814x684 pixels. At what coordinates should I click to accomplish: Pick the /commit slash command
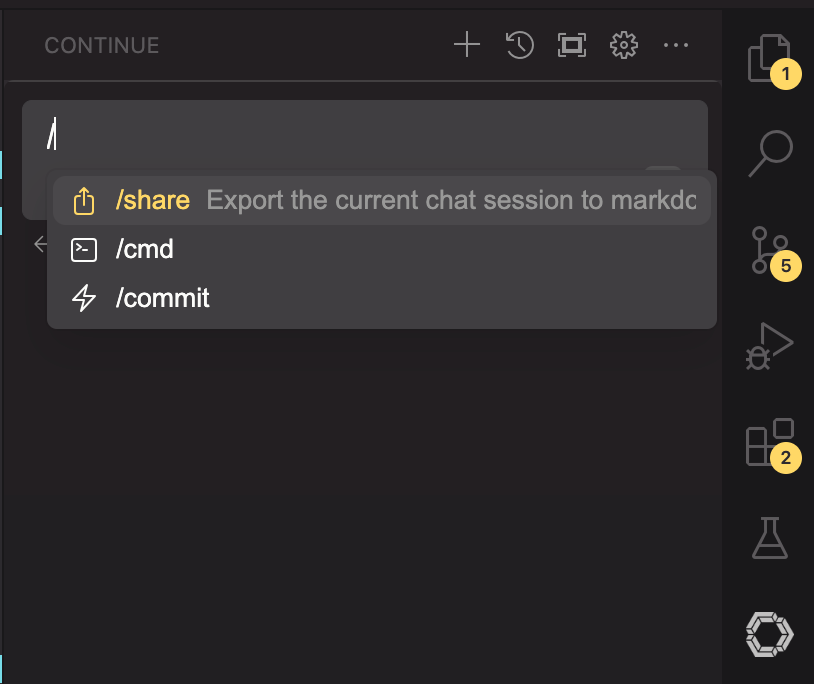pos(163,298)
